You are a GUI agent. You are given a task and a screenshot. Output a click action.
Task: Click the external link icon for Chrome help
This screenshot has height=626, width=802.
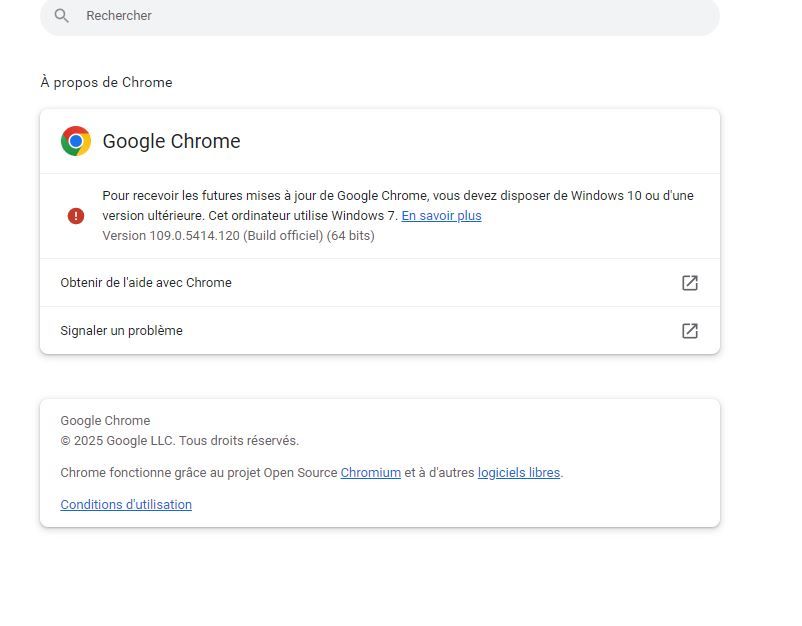coord(689,283)
